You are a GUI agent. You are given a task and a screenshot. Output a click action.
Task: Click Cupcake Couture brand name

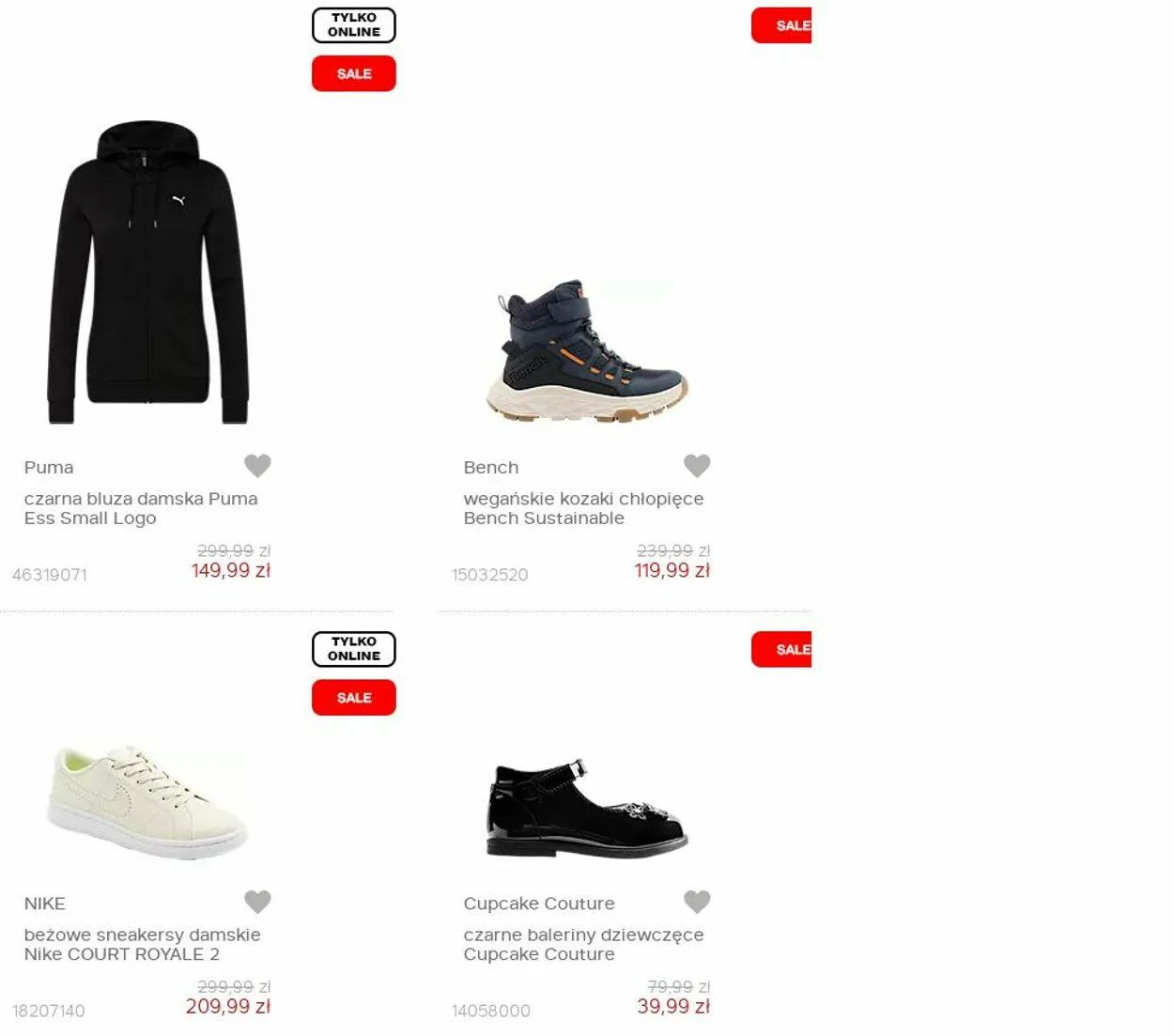point(539,904)
